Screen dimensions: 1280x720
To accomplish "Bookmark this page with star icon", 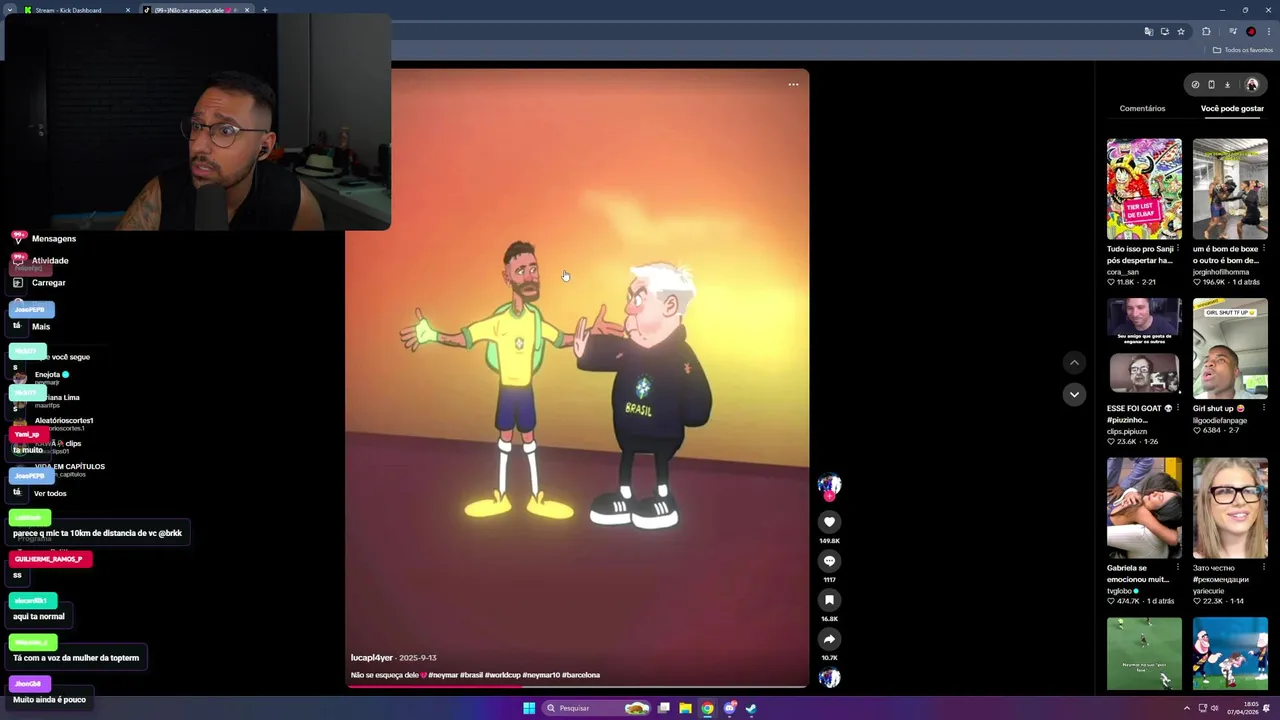I will pos(1181,31).
